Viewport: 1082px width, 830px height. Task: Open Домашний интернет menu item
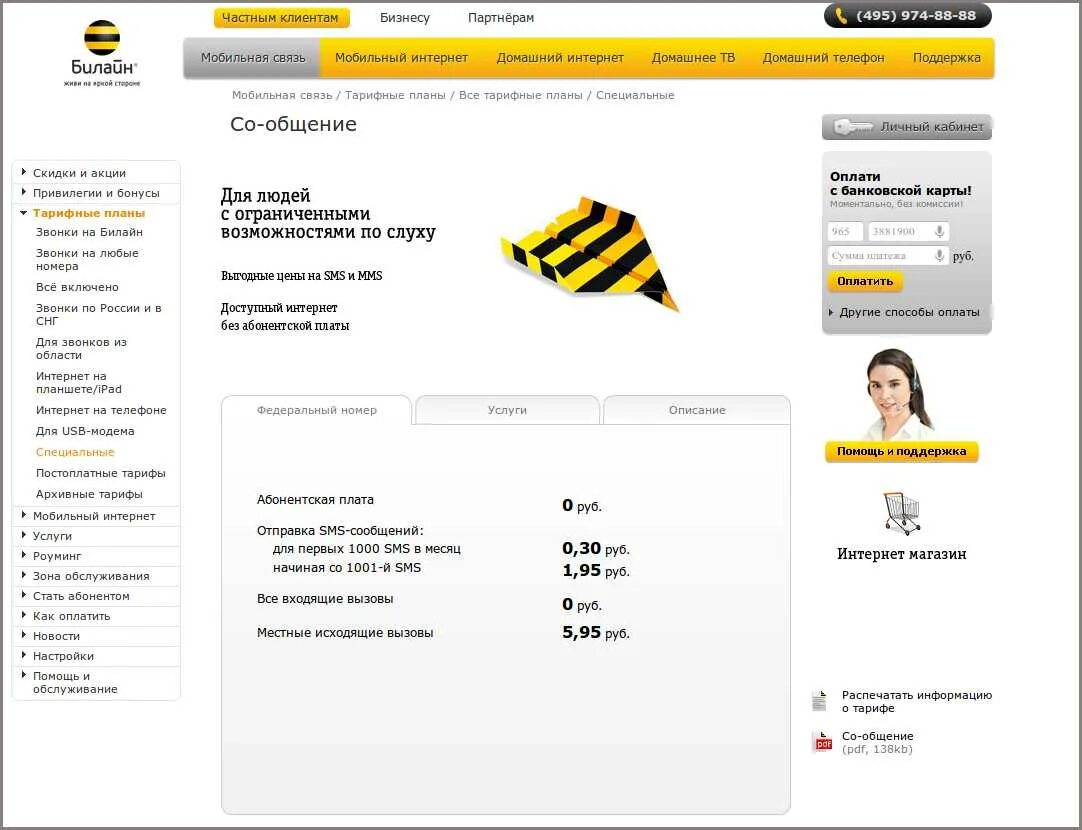[x=560, y=58]
